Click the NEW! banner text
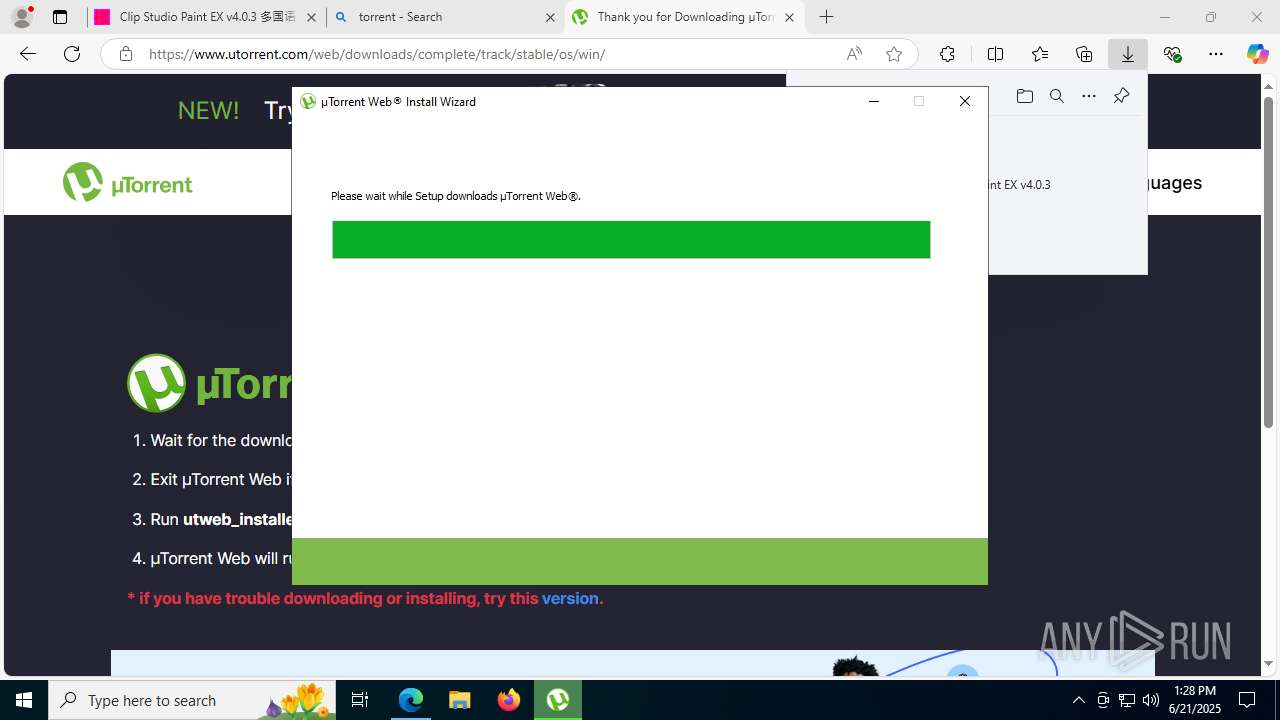Screen dimensions: 1280x720 (x=208, y=110)
